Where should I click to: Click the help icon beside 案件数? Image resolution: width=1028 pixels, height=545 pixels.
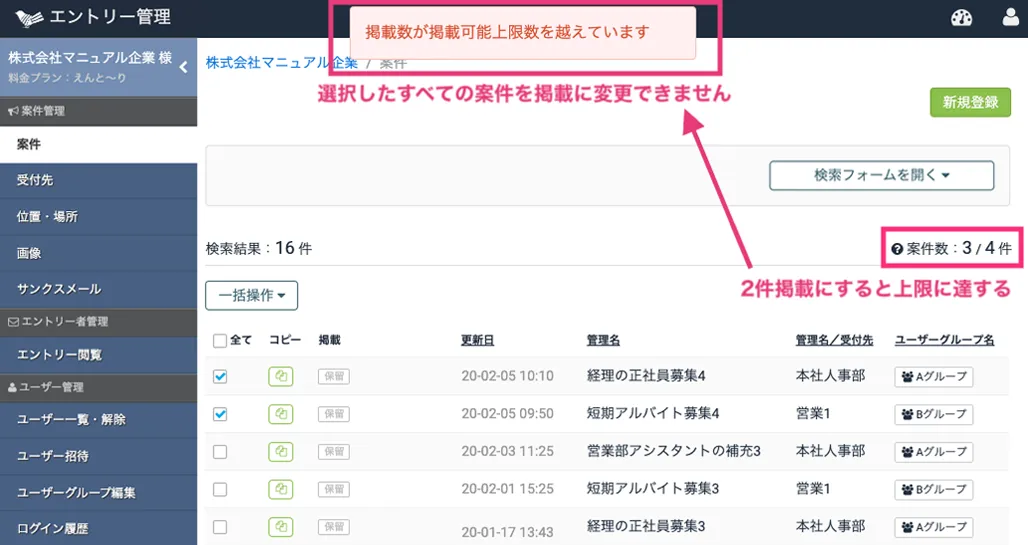[897, 248]
